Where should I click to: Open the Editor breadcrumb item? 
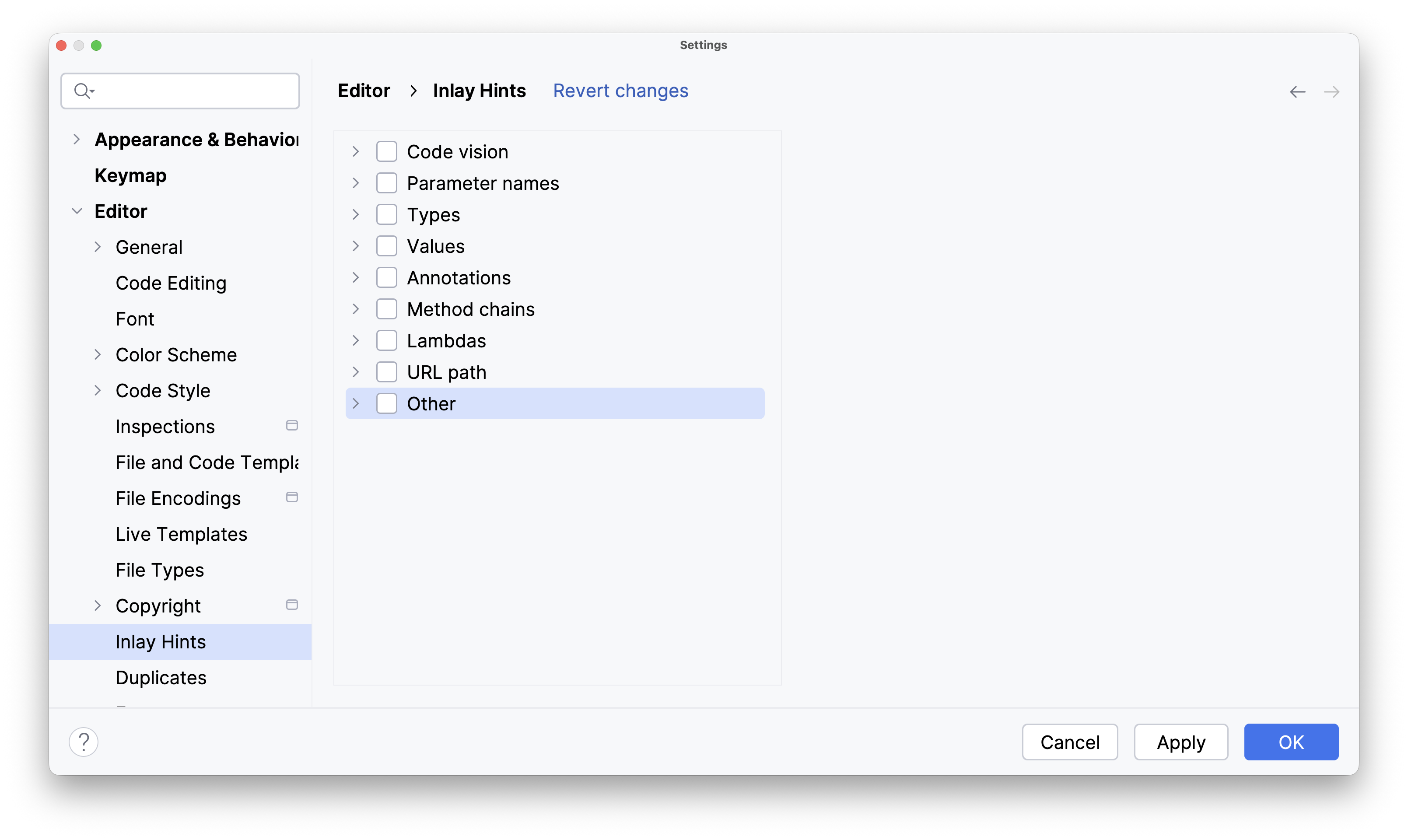click(x=364, y=91)
